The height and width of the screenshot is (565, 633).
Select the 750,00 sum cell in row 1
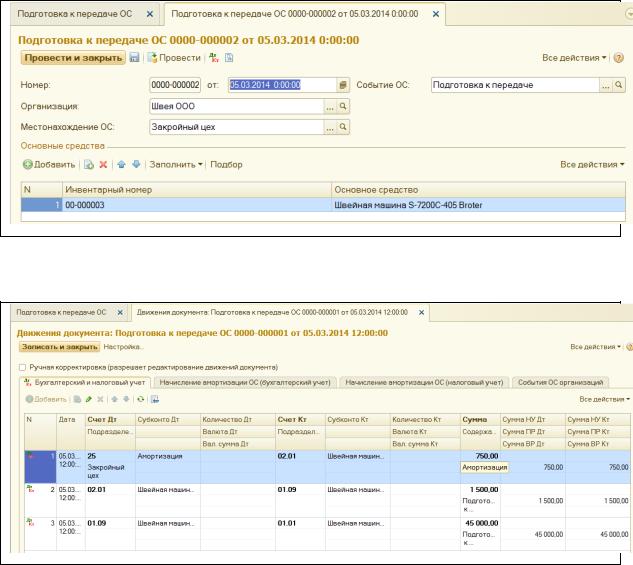pyautogui.click(x=480, y=456)
